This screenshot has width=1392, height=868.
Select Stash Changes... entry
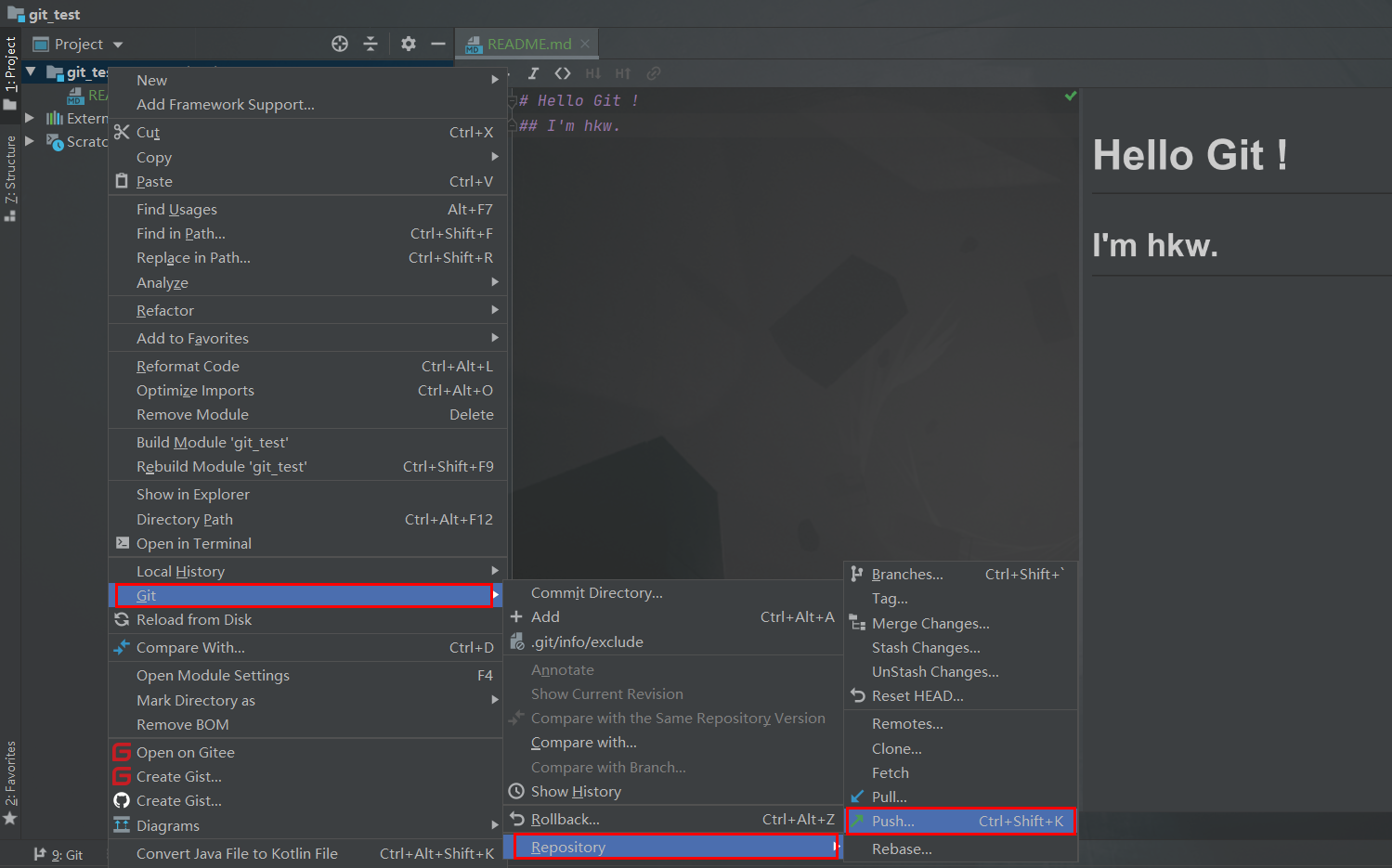(x=960, y=647)
